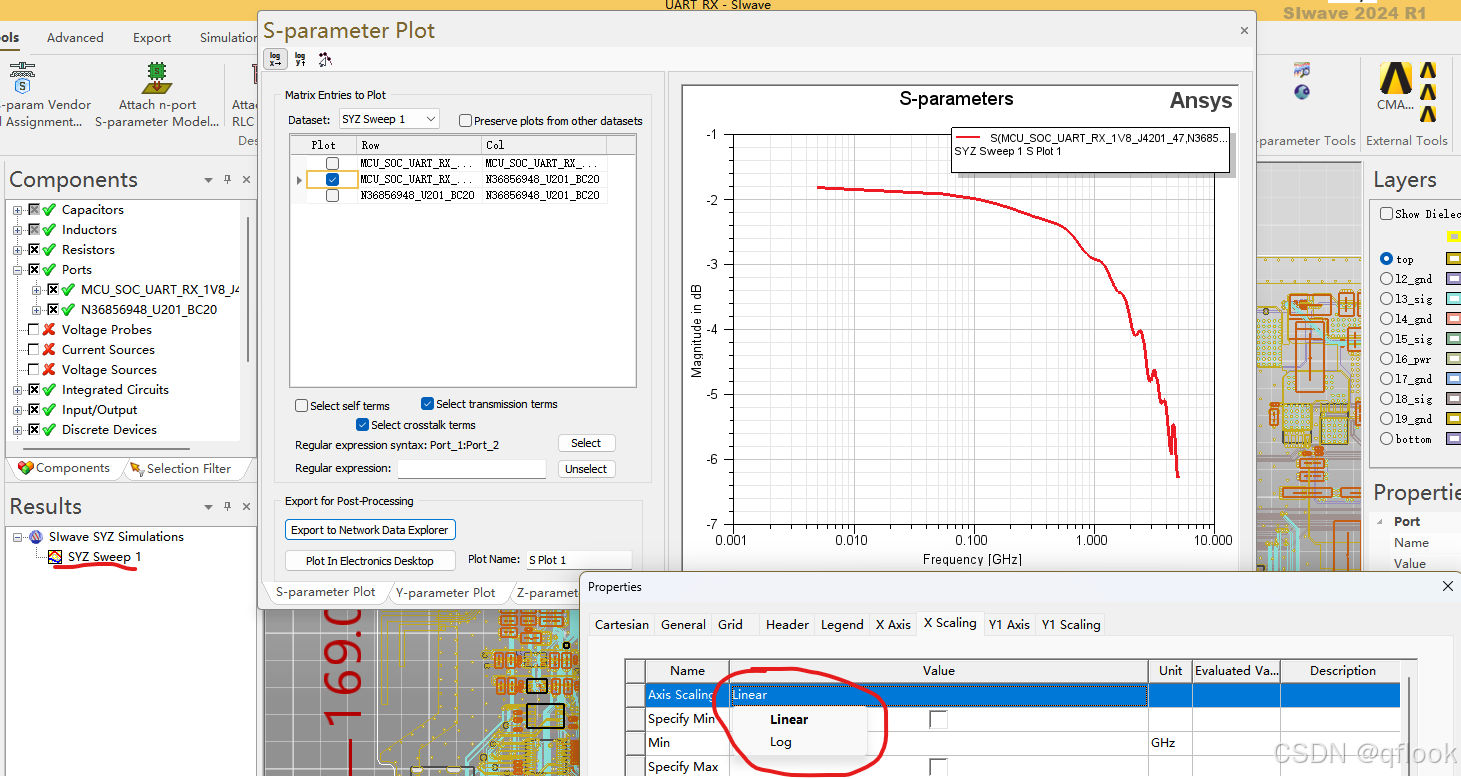Toggle log X axis toolbar icon

coord(275,59)
